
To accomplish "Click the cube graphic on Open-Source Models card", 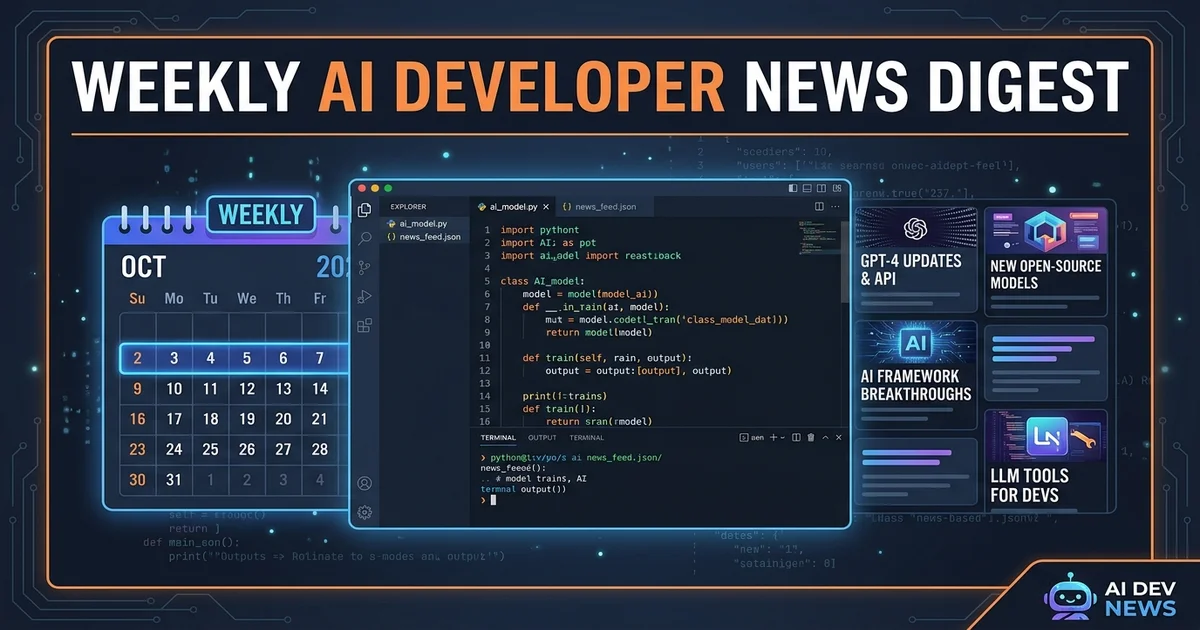I will coord(1046,232).
